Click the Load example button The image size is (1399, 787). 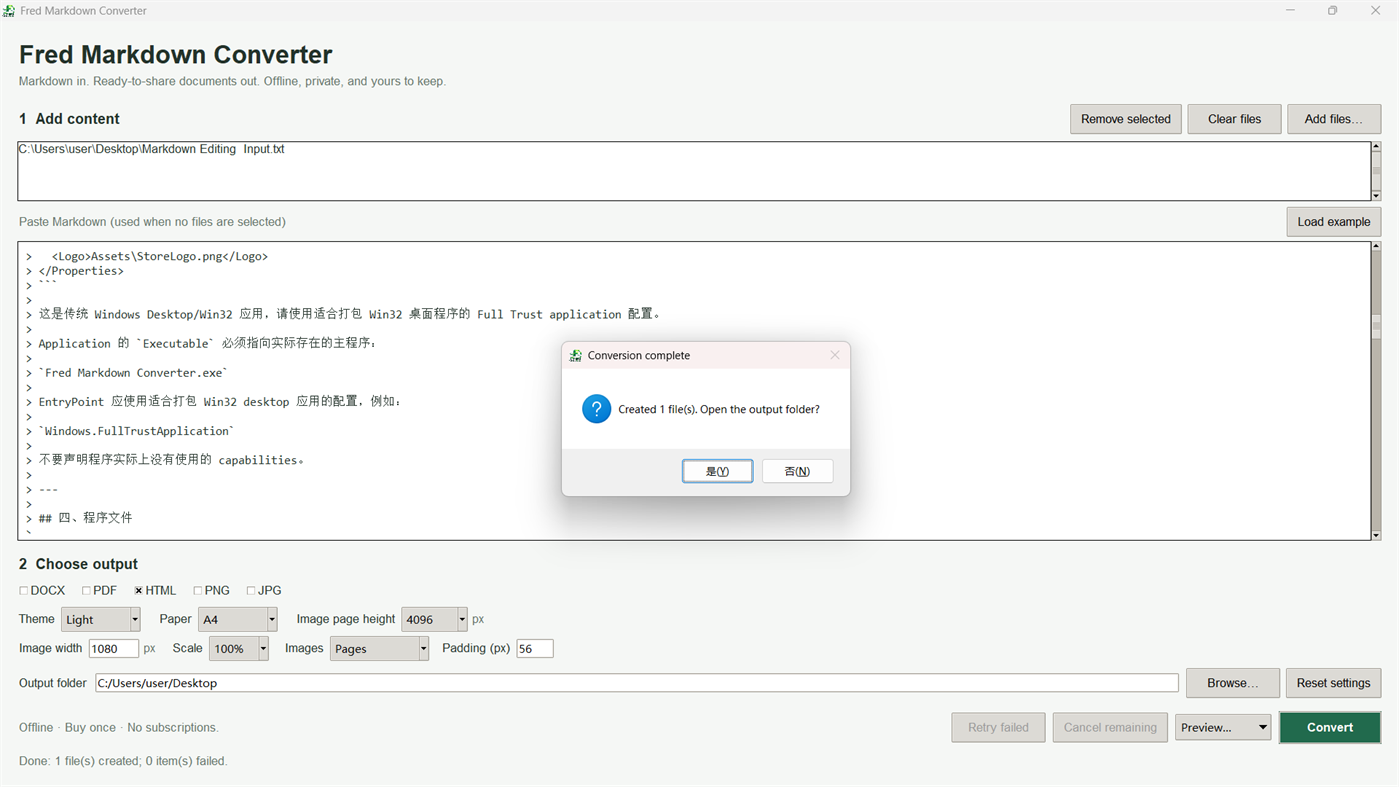[x=1334, y=222]
